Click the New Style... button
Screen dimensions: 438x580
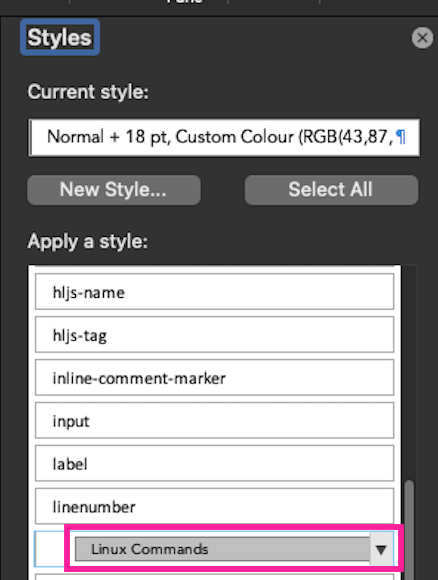(x=114, y=190)
